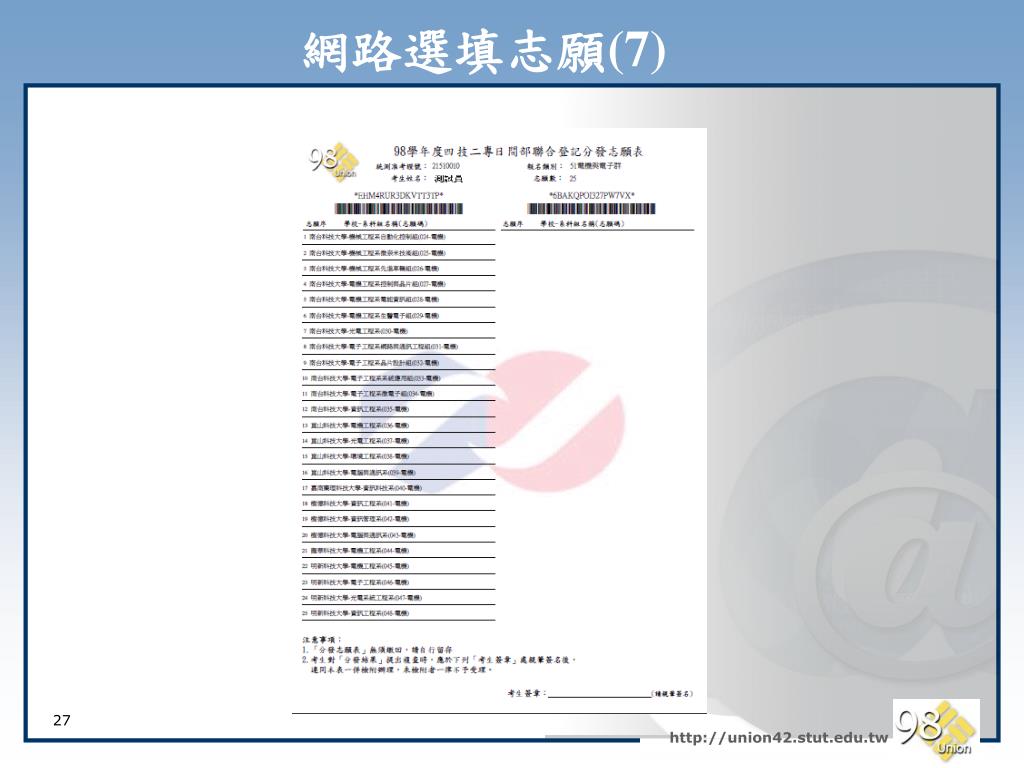Click slide page number 27
Image resolution: width=1024 pixels, height=768 pixels.
[x=61, y=720]
